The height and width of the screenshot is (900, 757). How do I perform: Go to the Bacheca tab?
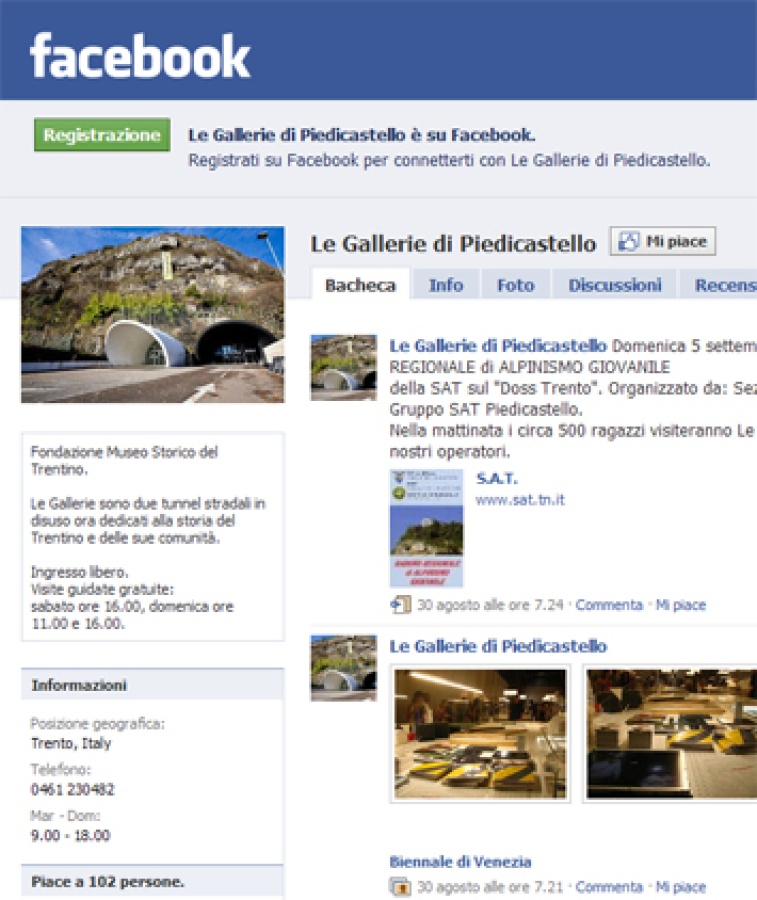point(360,285)
